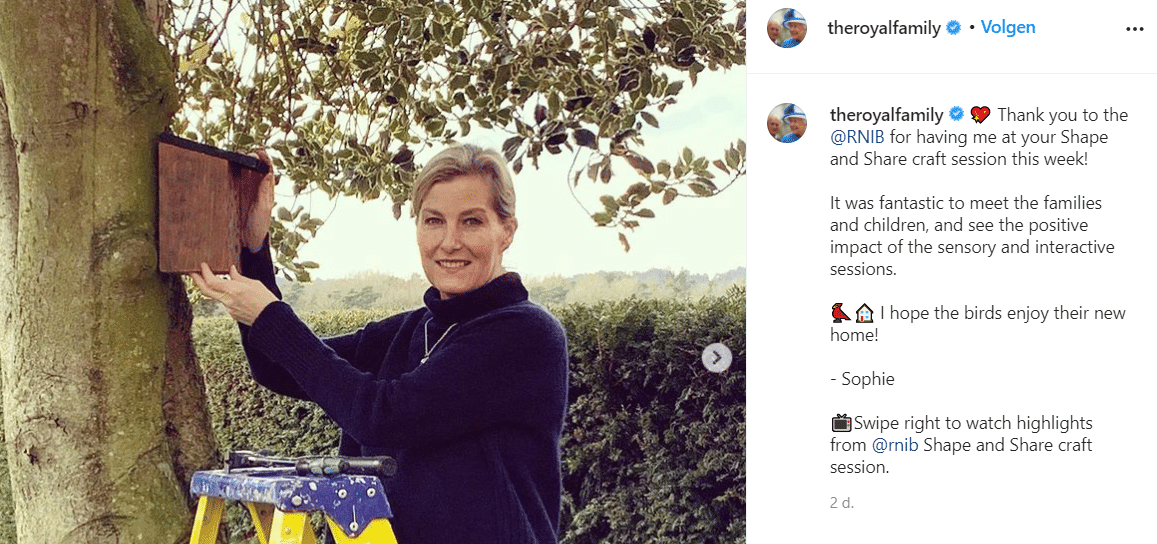Click the heart emoji in the caption
This screenshot has width=1157, height=544.
(980, 115)
